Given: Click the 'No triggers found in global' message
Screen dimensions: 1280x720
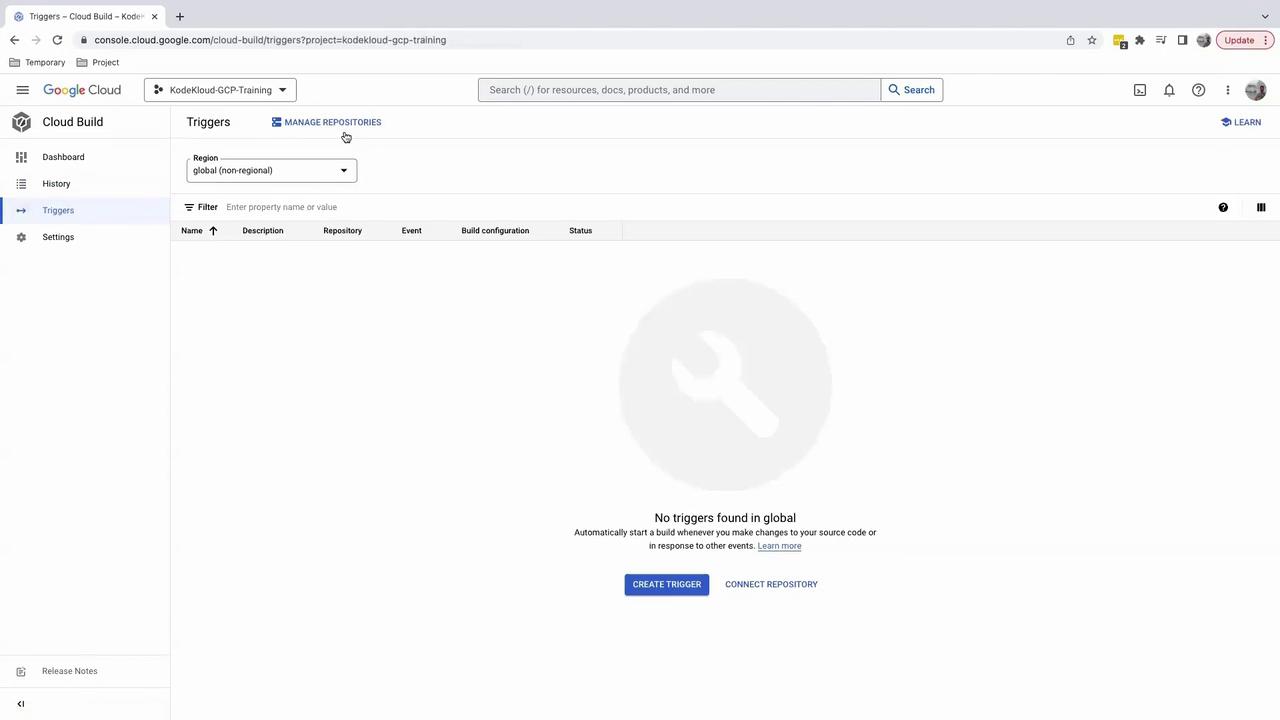Looking at the screenshot, I should pos(725,518).
